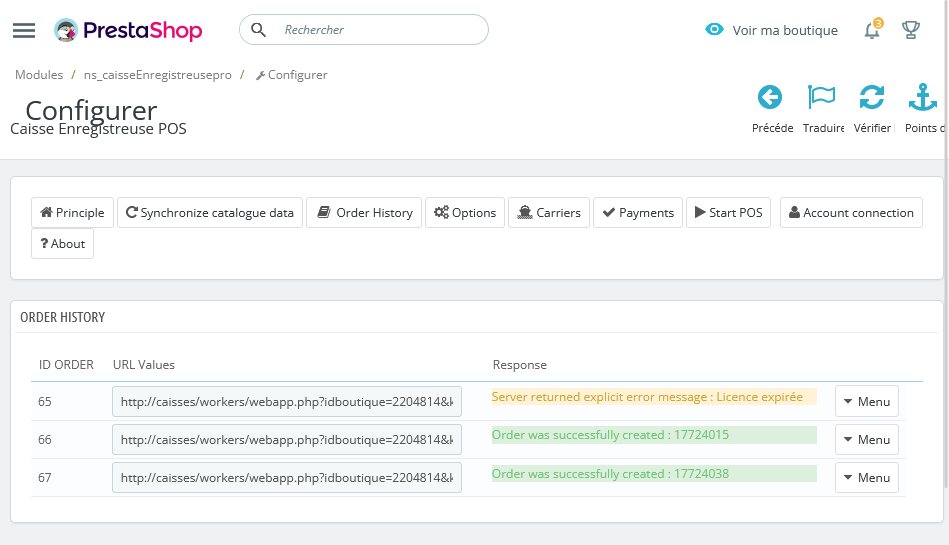Open the notifications bell
The image size is (949, 545).
pos(872,30)
